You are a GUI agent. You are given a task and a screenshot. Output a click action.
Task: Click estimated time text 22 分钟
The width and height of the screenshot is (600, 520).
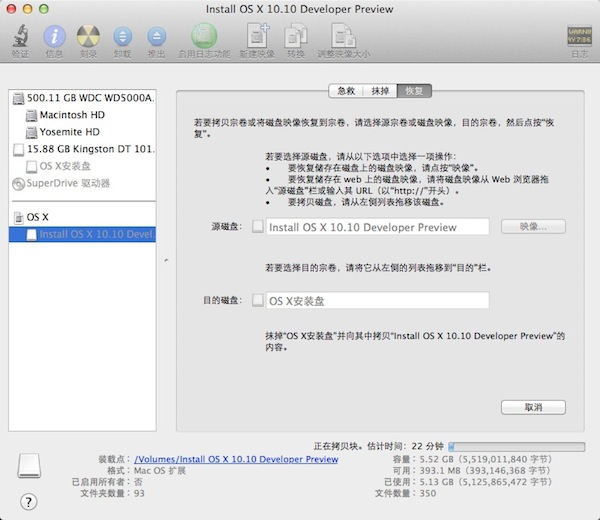[427, 447]
